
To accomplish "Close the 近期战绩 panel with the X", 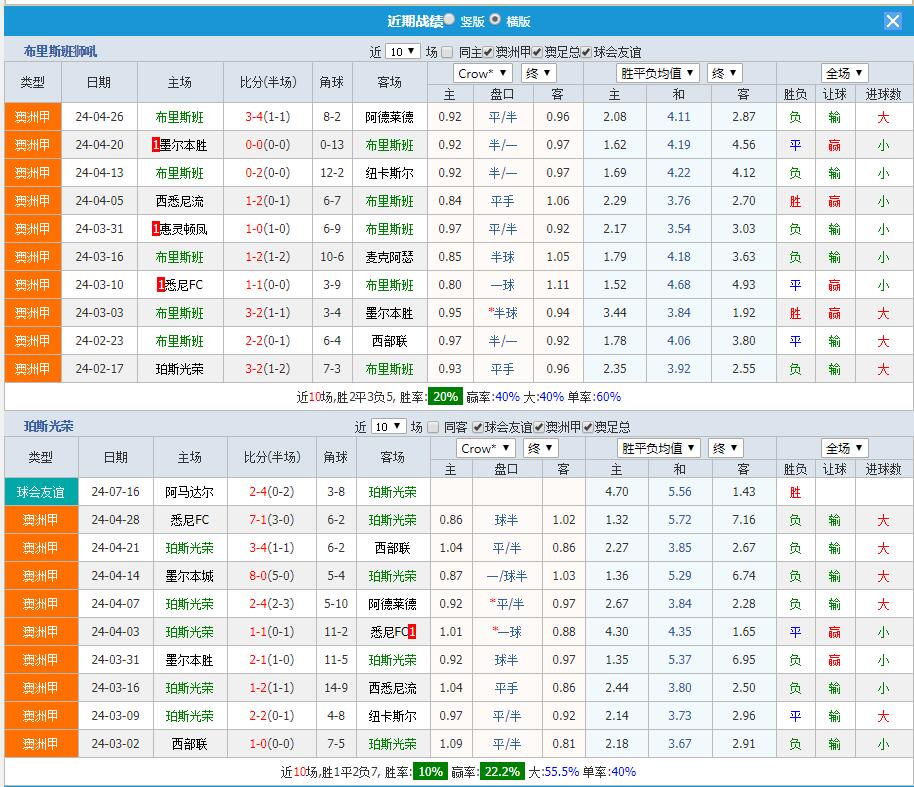I will (x=892, y=21).
